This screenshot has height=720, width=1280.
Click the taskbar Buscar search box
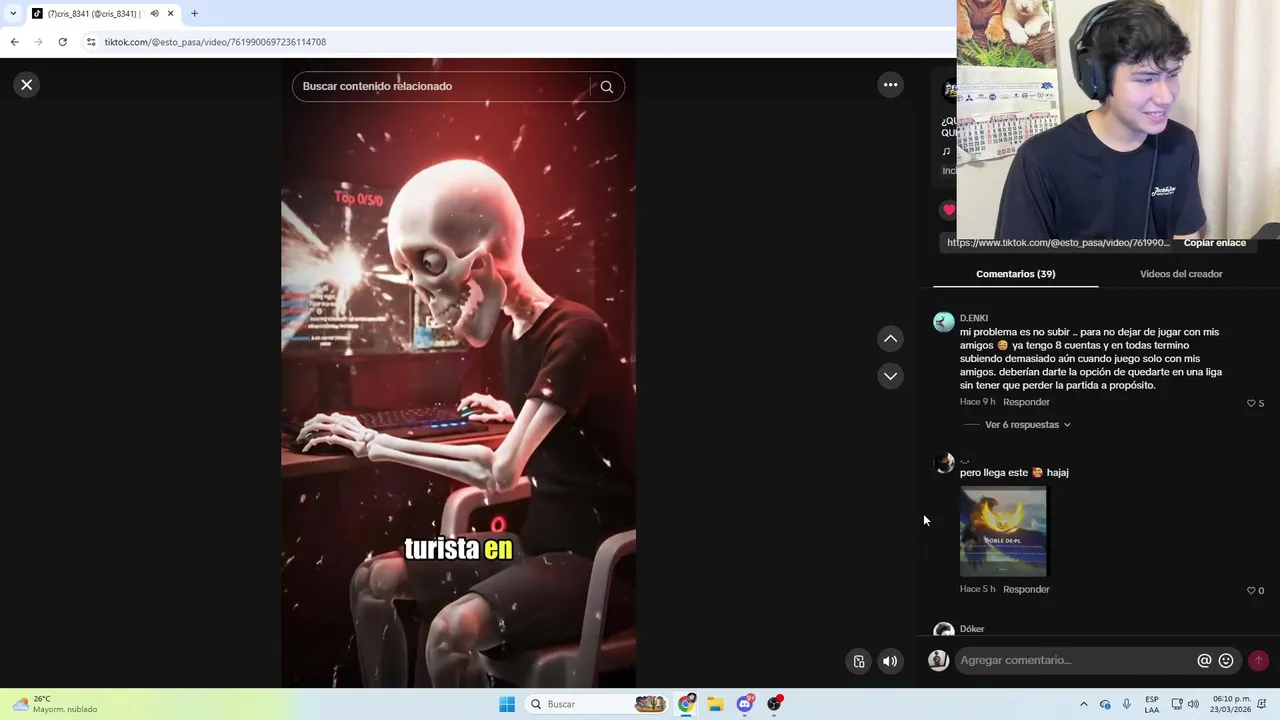[597, 704]
